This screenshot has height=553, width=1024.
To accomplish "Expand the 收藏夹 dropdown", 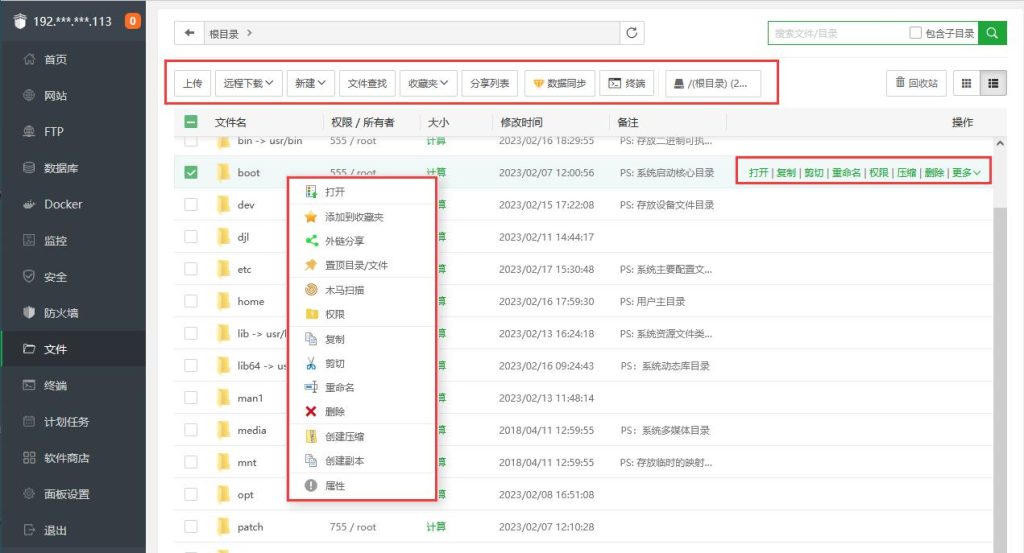I will tap(428, 83).
